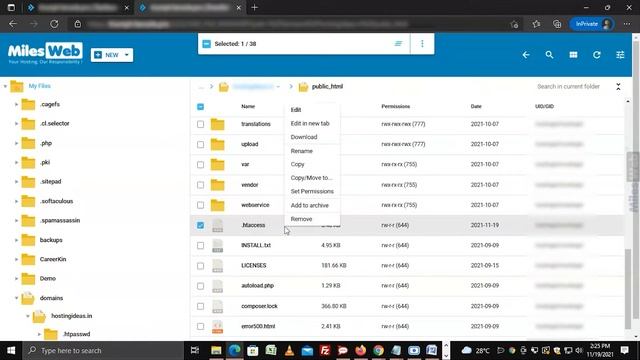Collapse the hostingideas.in tree folder

[x=28, y=316]
